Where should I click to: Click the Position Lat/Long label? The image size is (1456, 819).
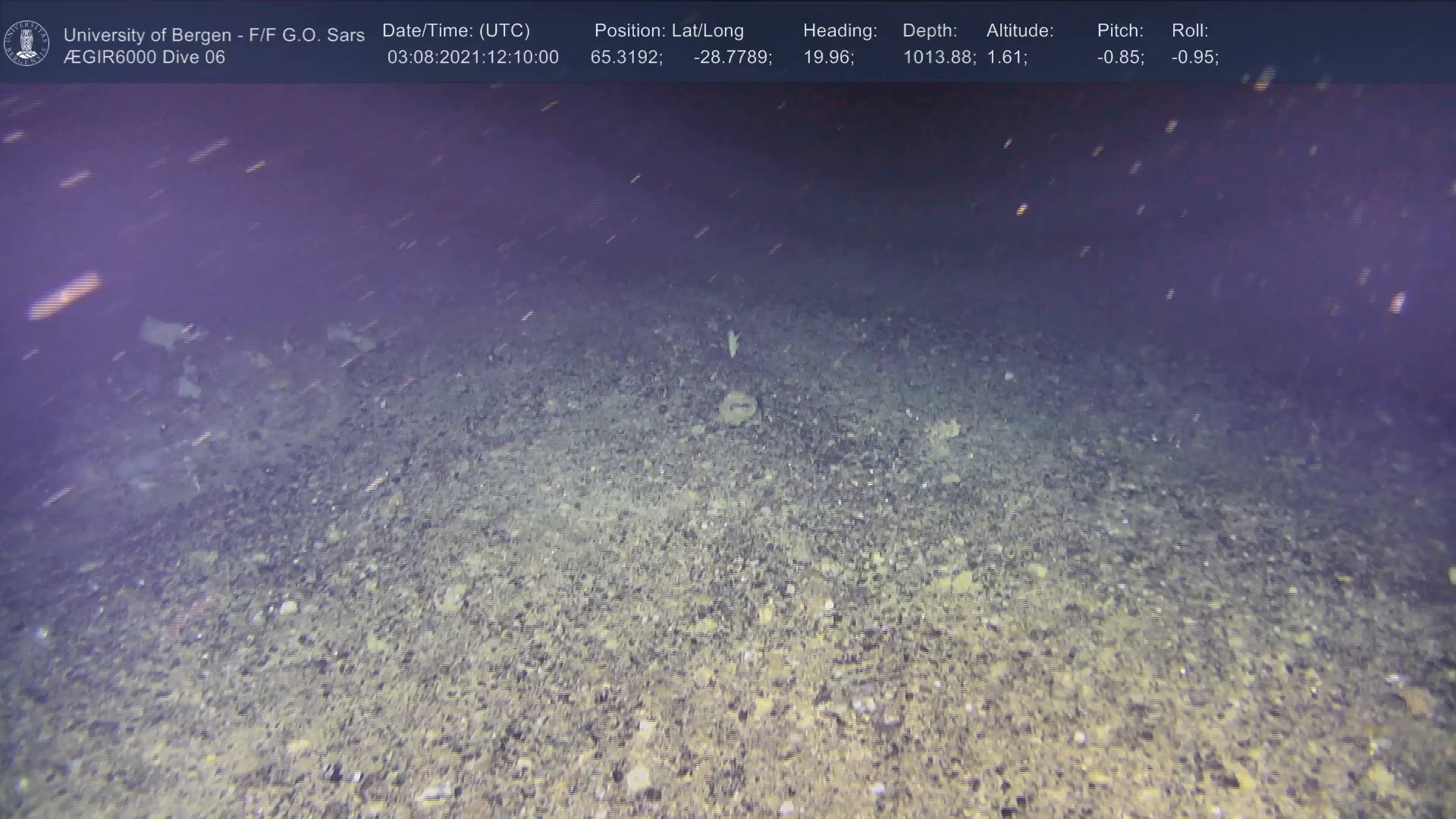click(x=669, y=31)
